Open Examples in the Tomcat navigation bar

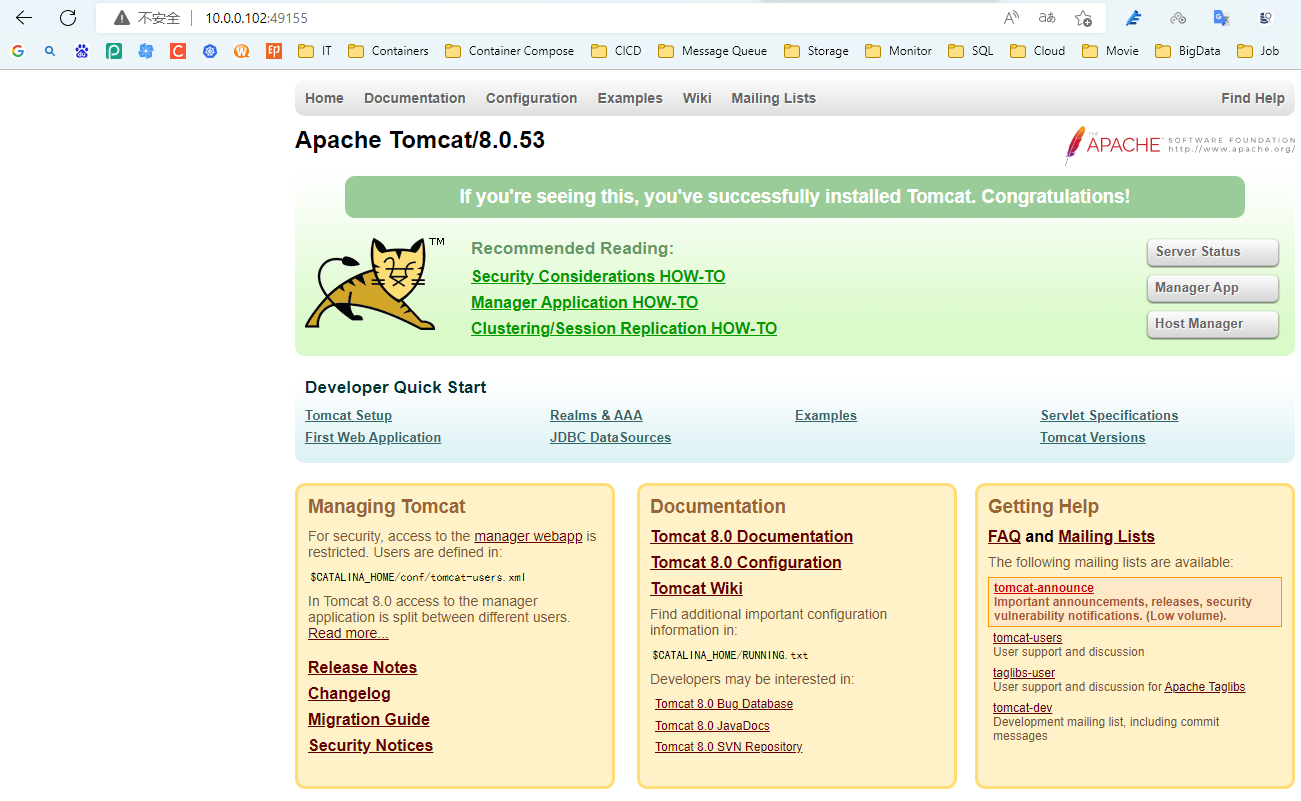click(x=630, y=98)
